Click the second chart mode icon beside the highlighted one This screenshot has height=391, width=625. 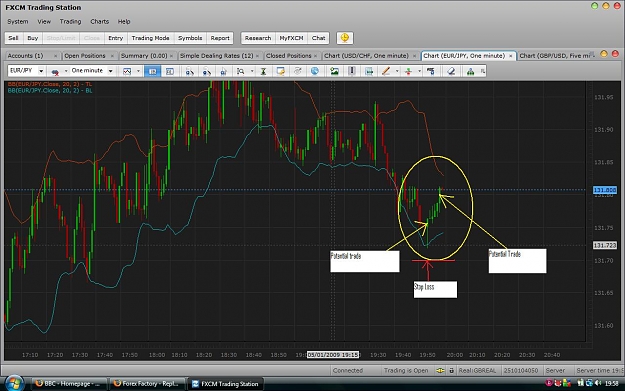pos(169,71)
